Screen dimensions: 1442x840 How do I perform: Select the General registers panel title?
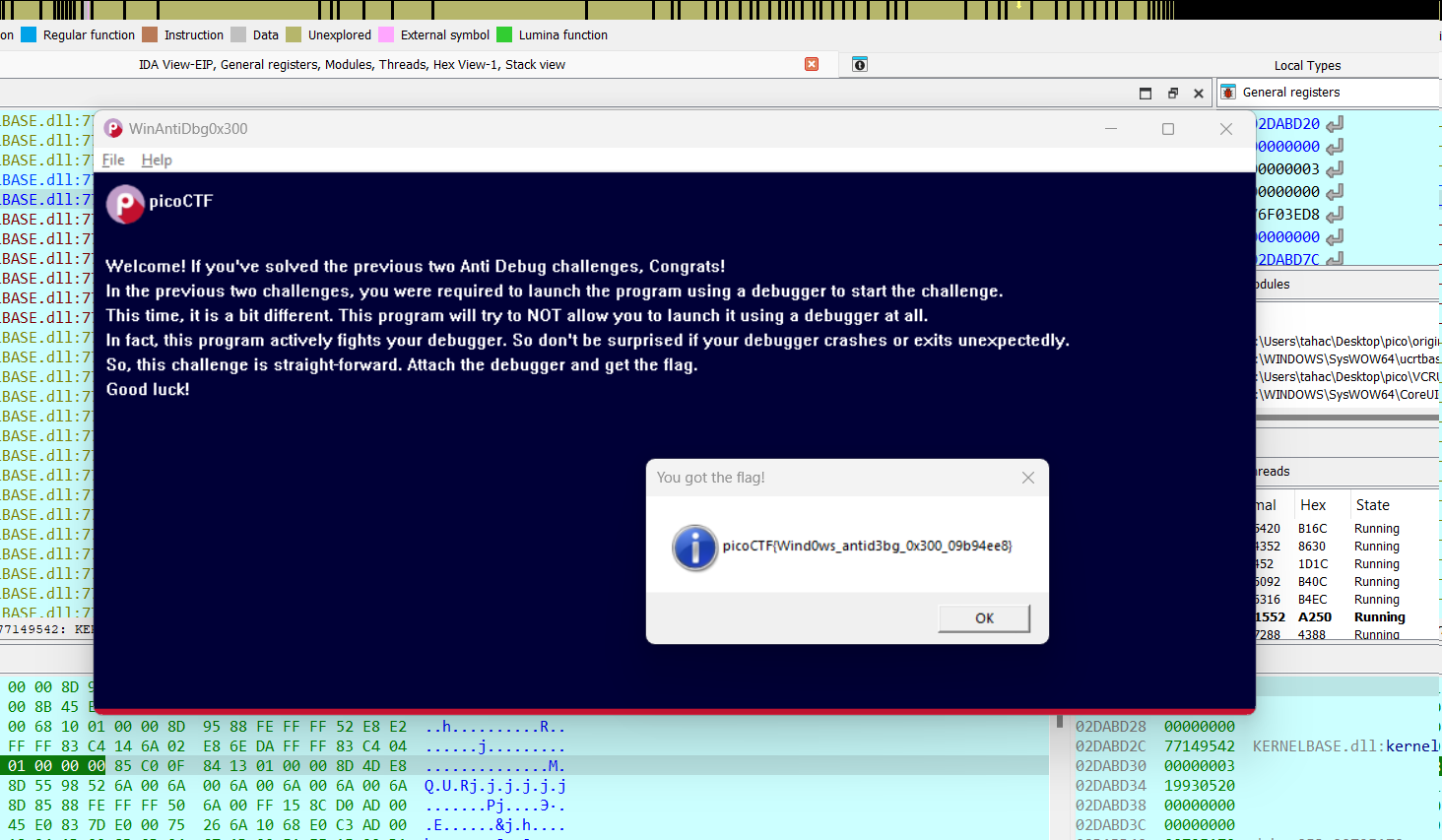tap(1291, 93)
